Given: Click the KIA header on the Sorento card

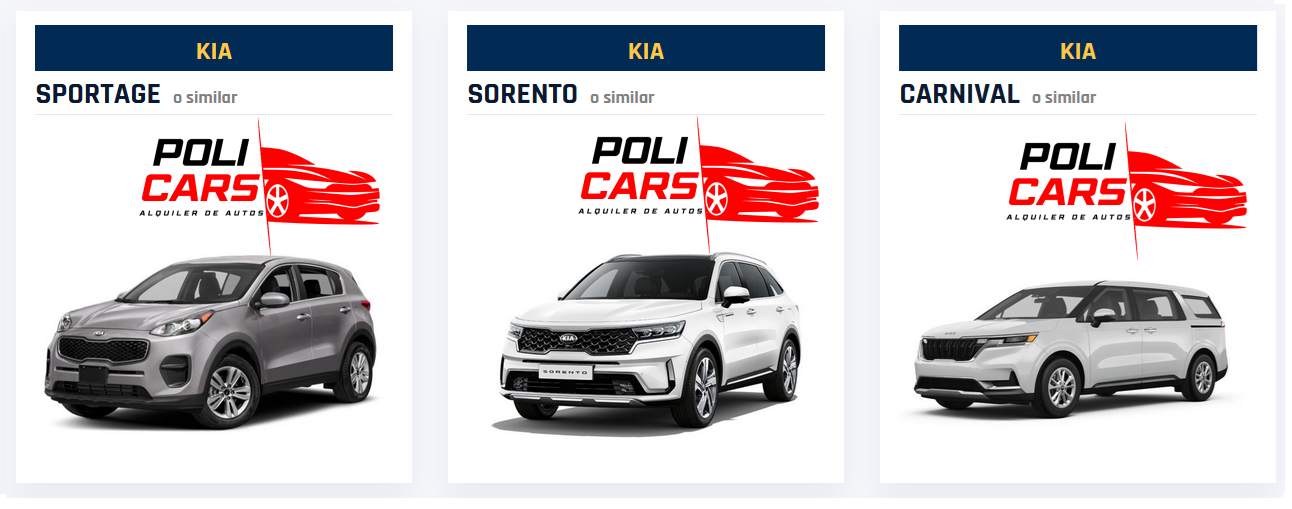Looking at the screenshot, I should (646, 48).
